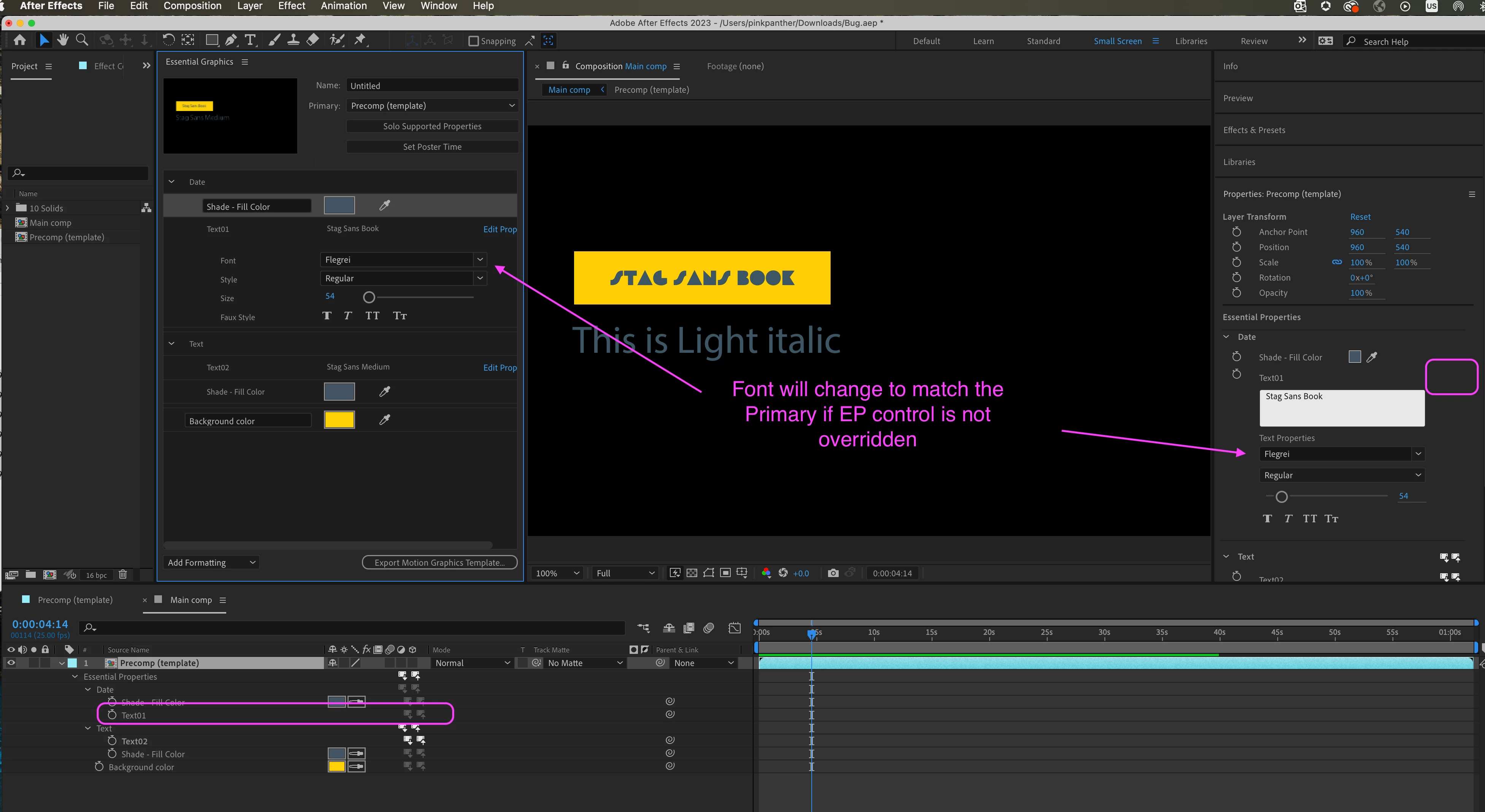
Task: Select the Horizontal Type tool
Action: (250, 40)
